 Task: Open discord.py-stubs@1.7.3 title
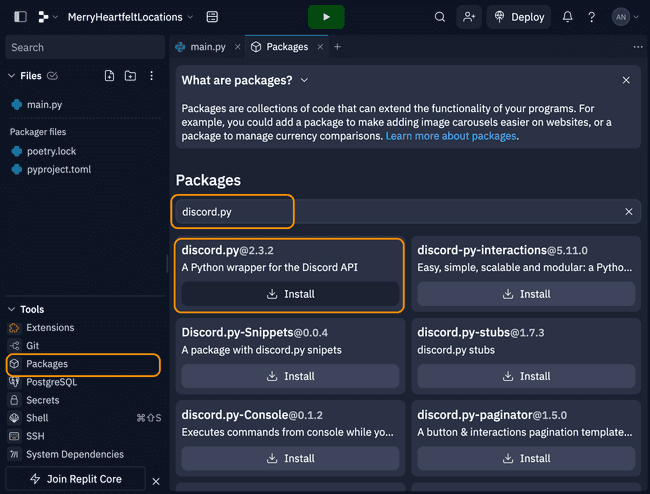(480, 332)
